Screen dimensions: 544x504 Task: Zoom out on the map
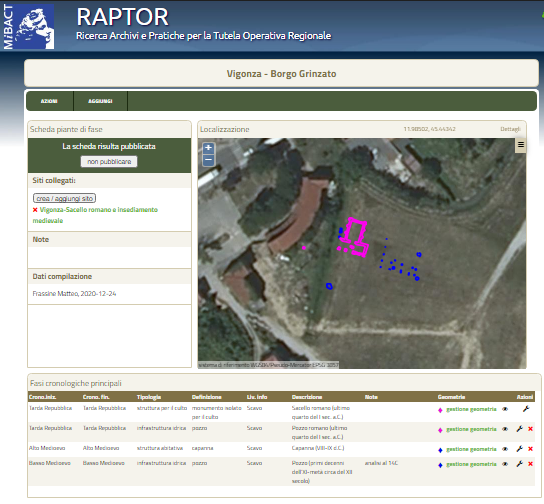(x=208, y=160)
